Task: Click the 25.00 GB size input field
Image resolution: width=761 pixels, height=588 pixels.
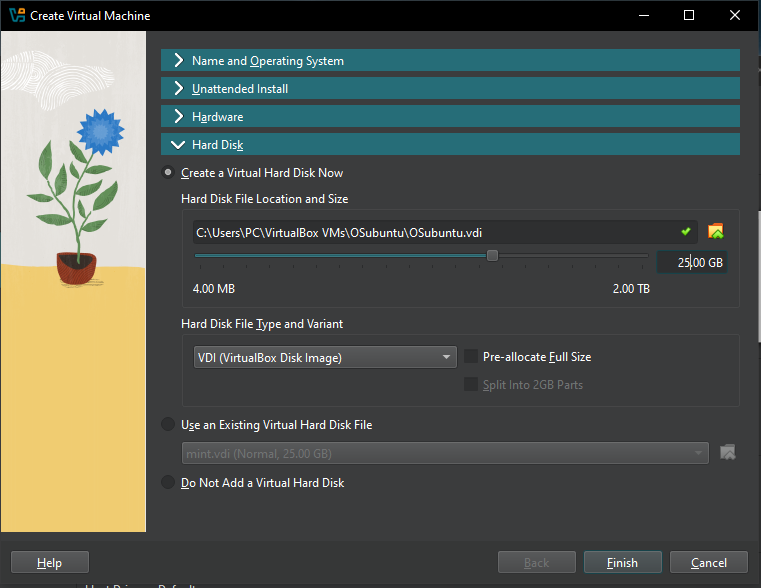Action: [692, 262]
